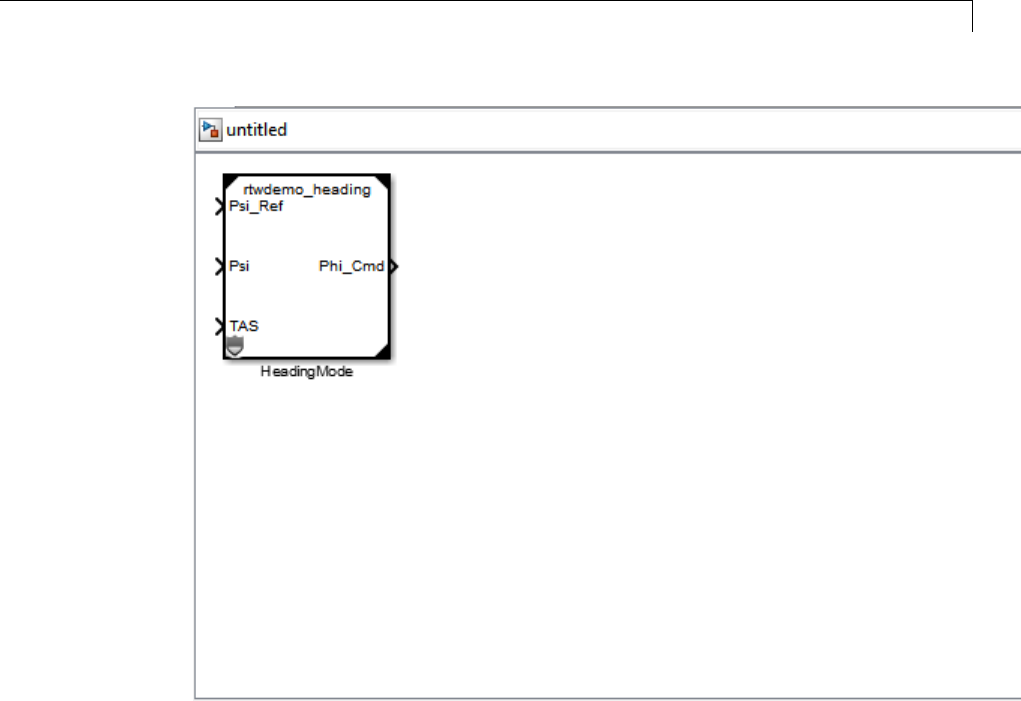The width and height of the screenshot is (1021, 701).
Task: Click the Phi_Cmd output port label
Action: 351,266
